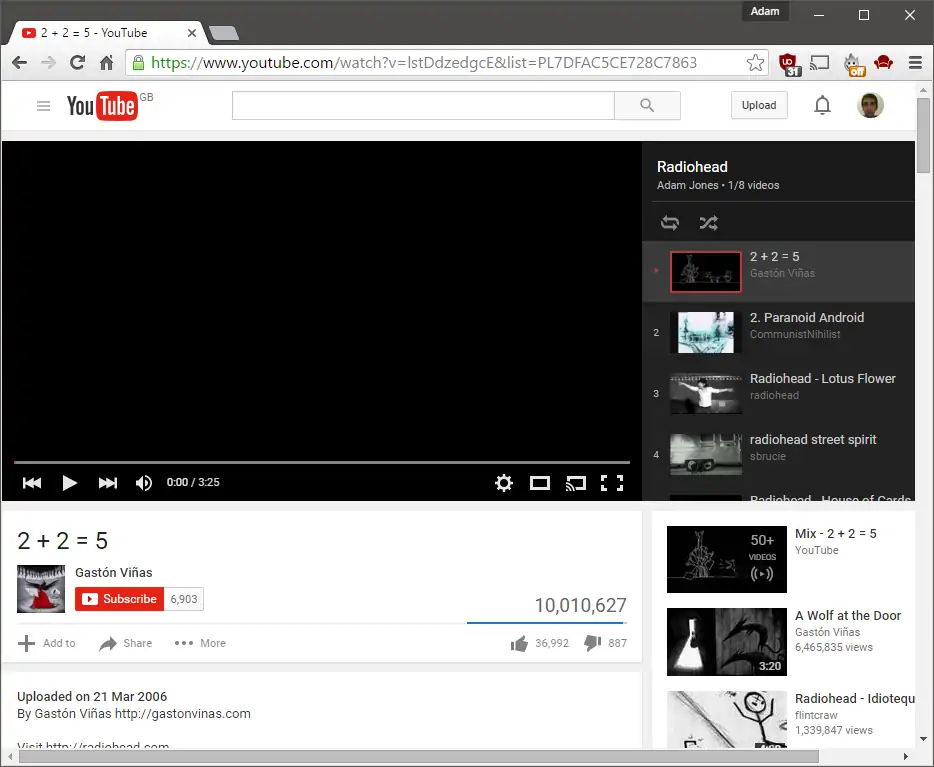Switch to theater mode
The image size is (934, 767).
pos(540,483)
